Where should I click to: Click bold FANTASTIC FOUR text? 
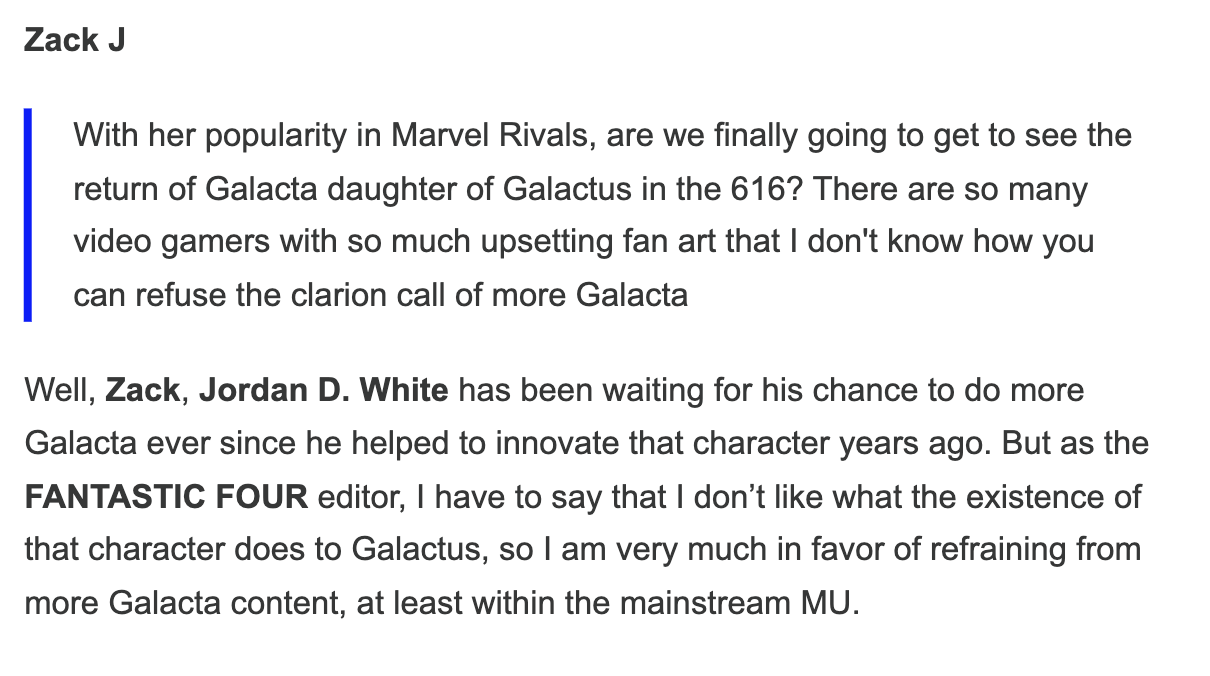click(166, 497)
